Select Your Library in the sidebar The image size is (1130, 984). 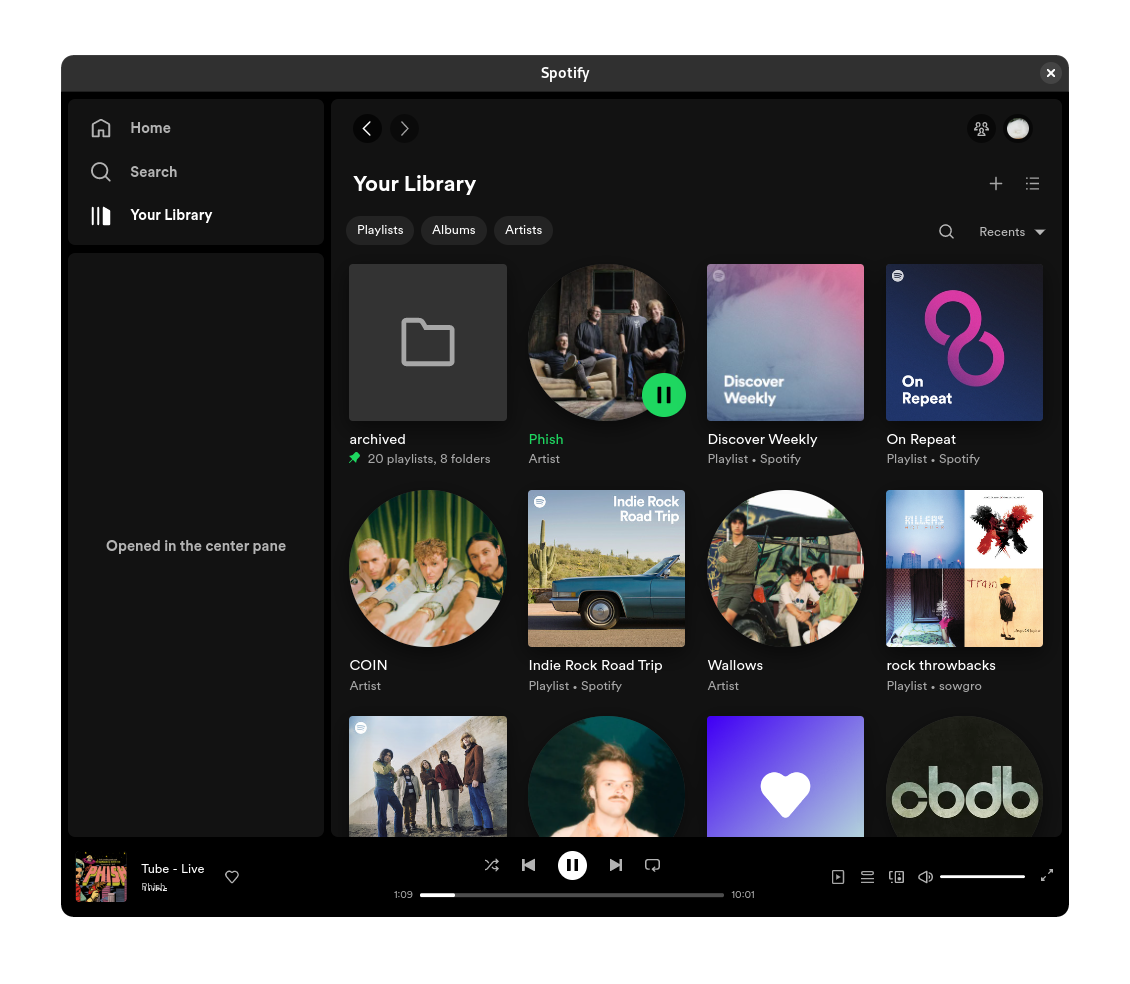coord(152,215)
